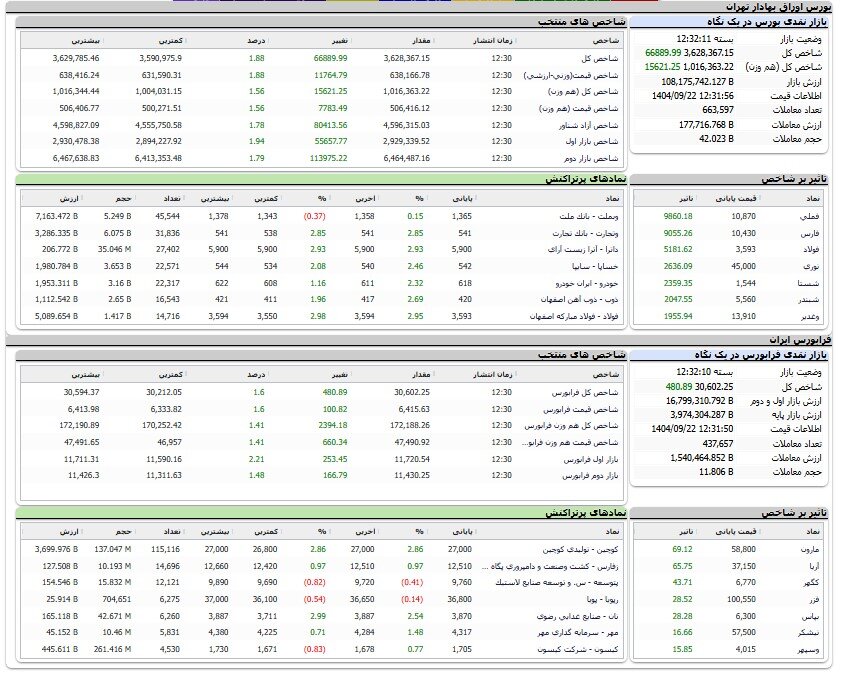Open مارون in Farabourse index impact list

[810, 550]
